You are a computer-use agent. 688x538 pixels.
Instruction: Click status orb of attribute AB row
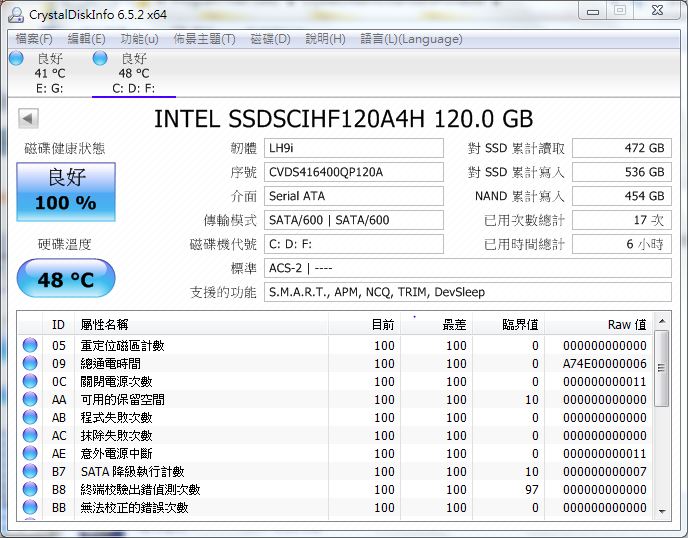(30, 417)
